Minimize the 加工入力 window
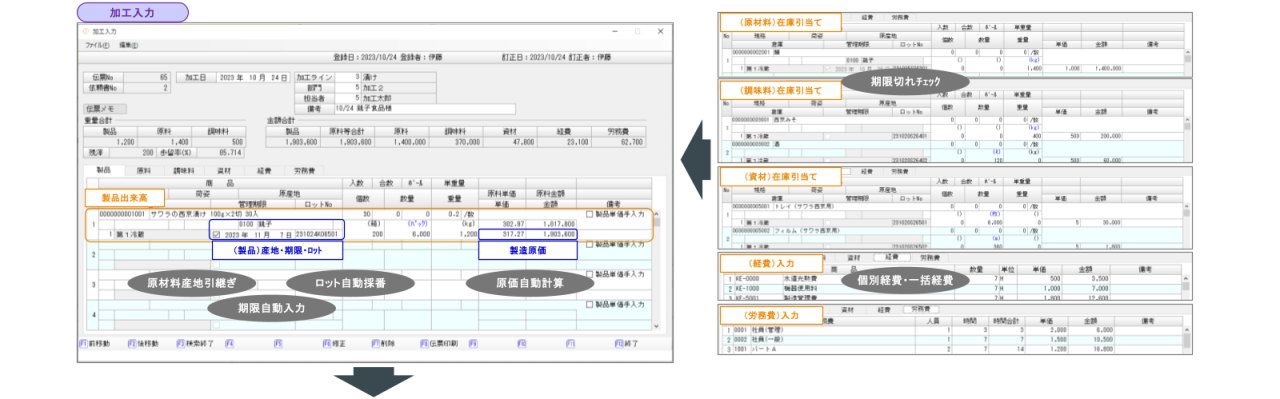 614,32
